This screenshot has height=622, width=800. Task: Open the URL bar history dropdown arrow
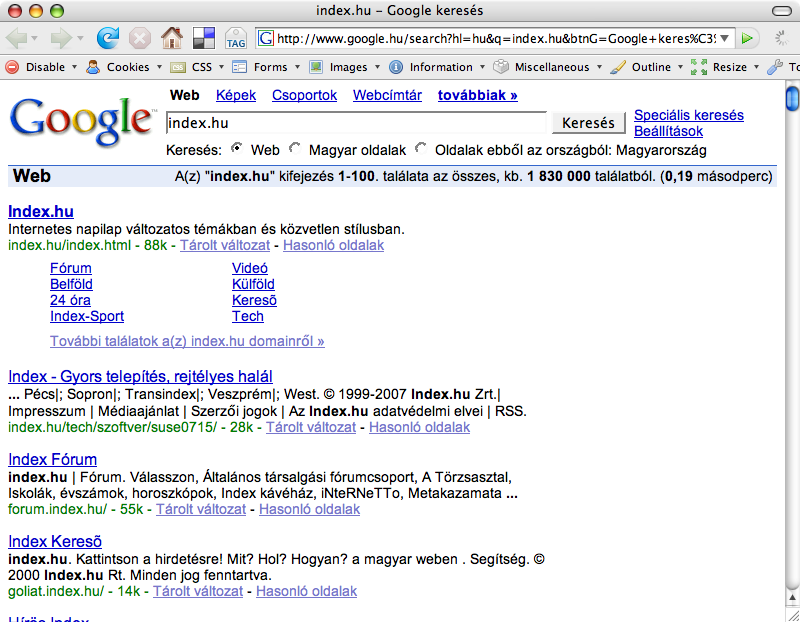[725, 38]
